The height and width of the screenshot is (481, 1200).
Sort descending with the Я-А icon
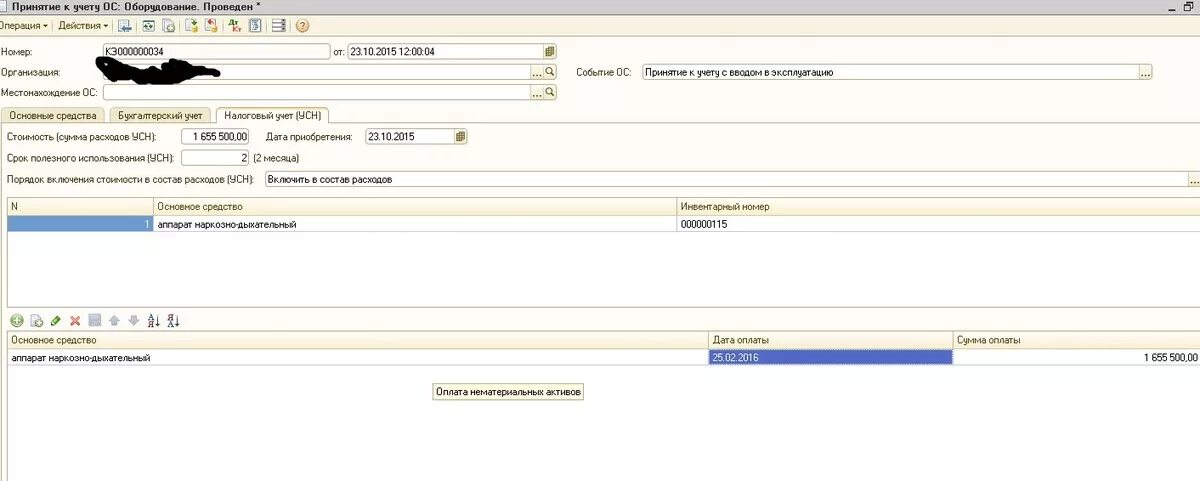pyautogui.click(x=173, y=321)
